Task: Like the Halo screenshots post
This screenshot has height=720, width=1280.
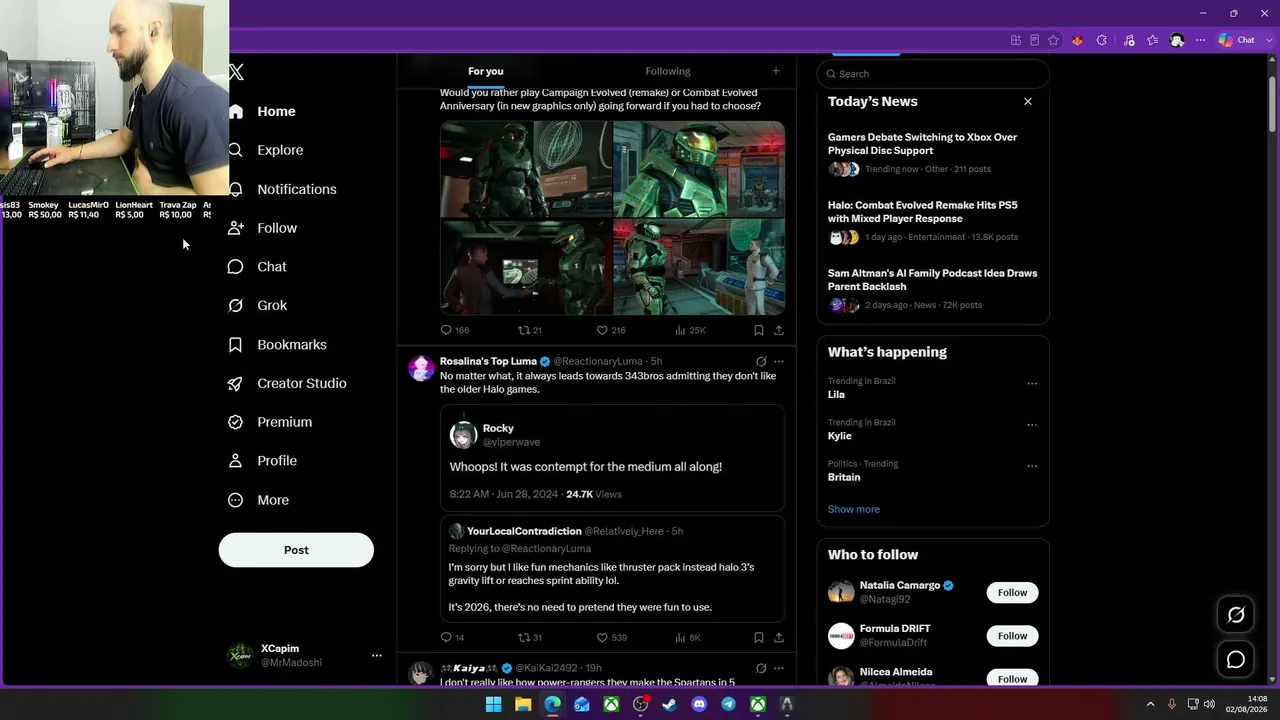Action: pos(610,330)
